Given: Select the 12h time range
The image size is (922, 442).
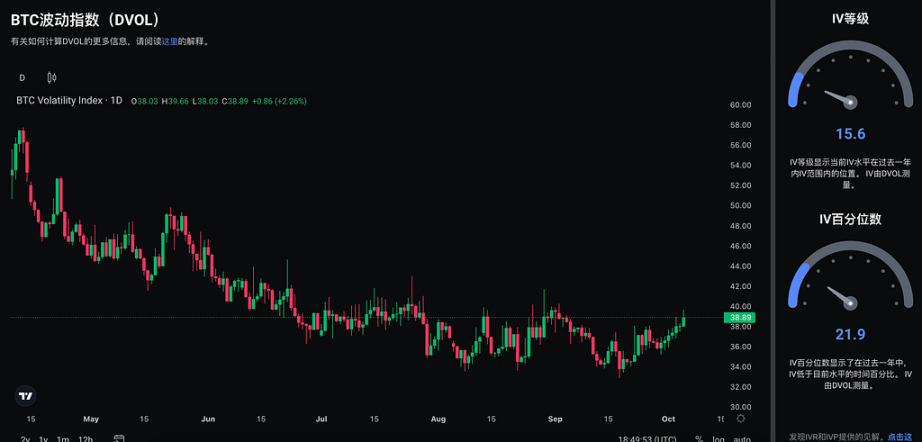Looking at the screenshot, I should tap(86, 439).
